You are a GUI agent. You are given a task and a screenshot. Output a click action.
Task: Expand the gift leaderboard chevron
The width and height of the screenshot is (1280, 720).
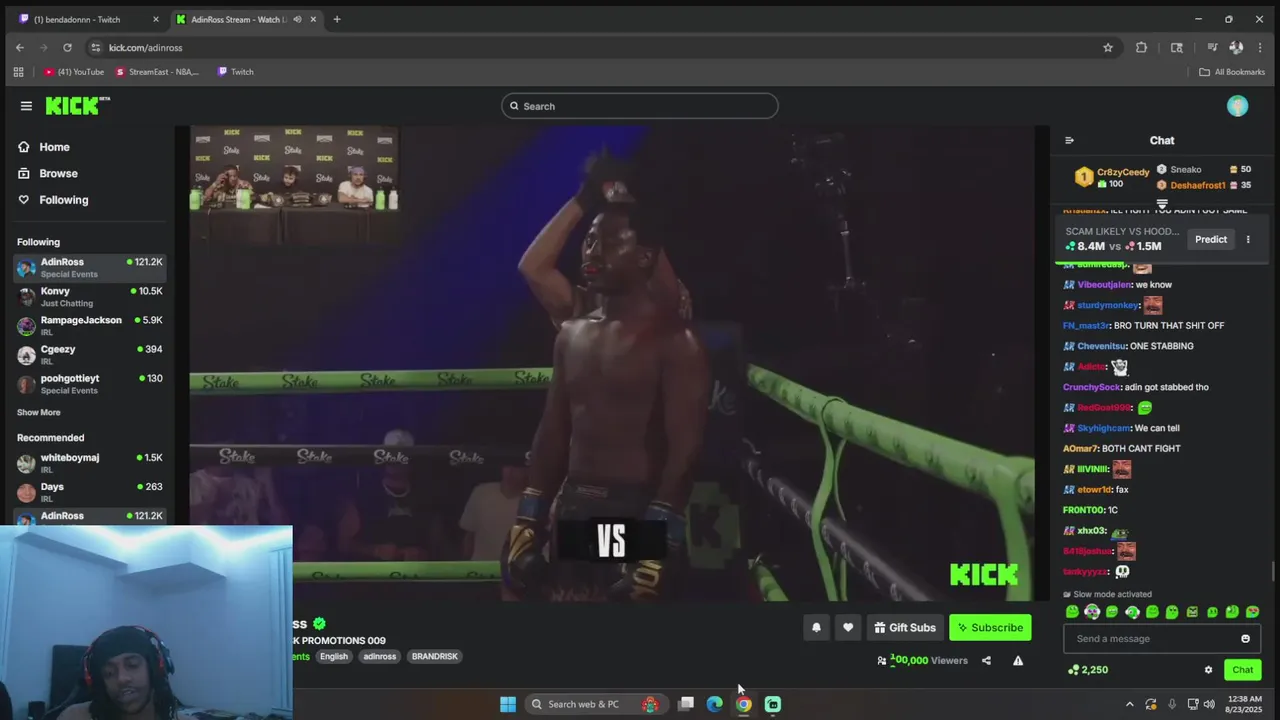click(1162, 204)
